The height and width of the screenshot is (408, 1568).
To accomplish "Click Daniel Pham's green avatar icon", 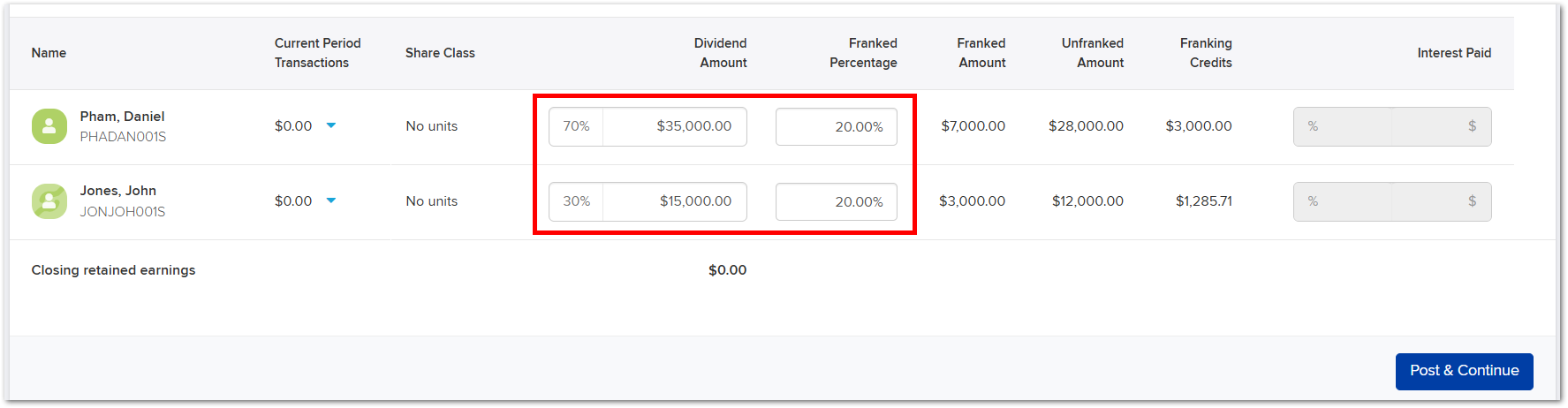I will (x=49, y=126).
